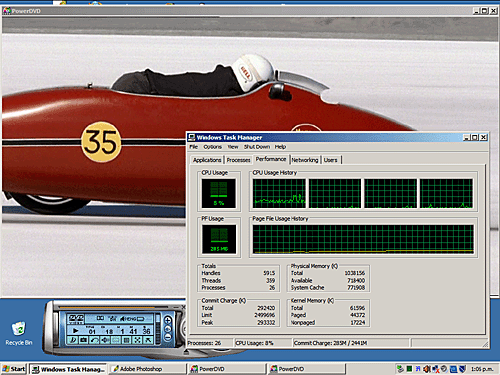Click the diagonal arrow icon in PowerDVD panel

pos(148,340)
